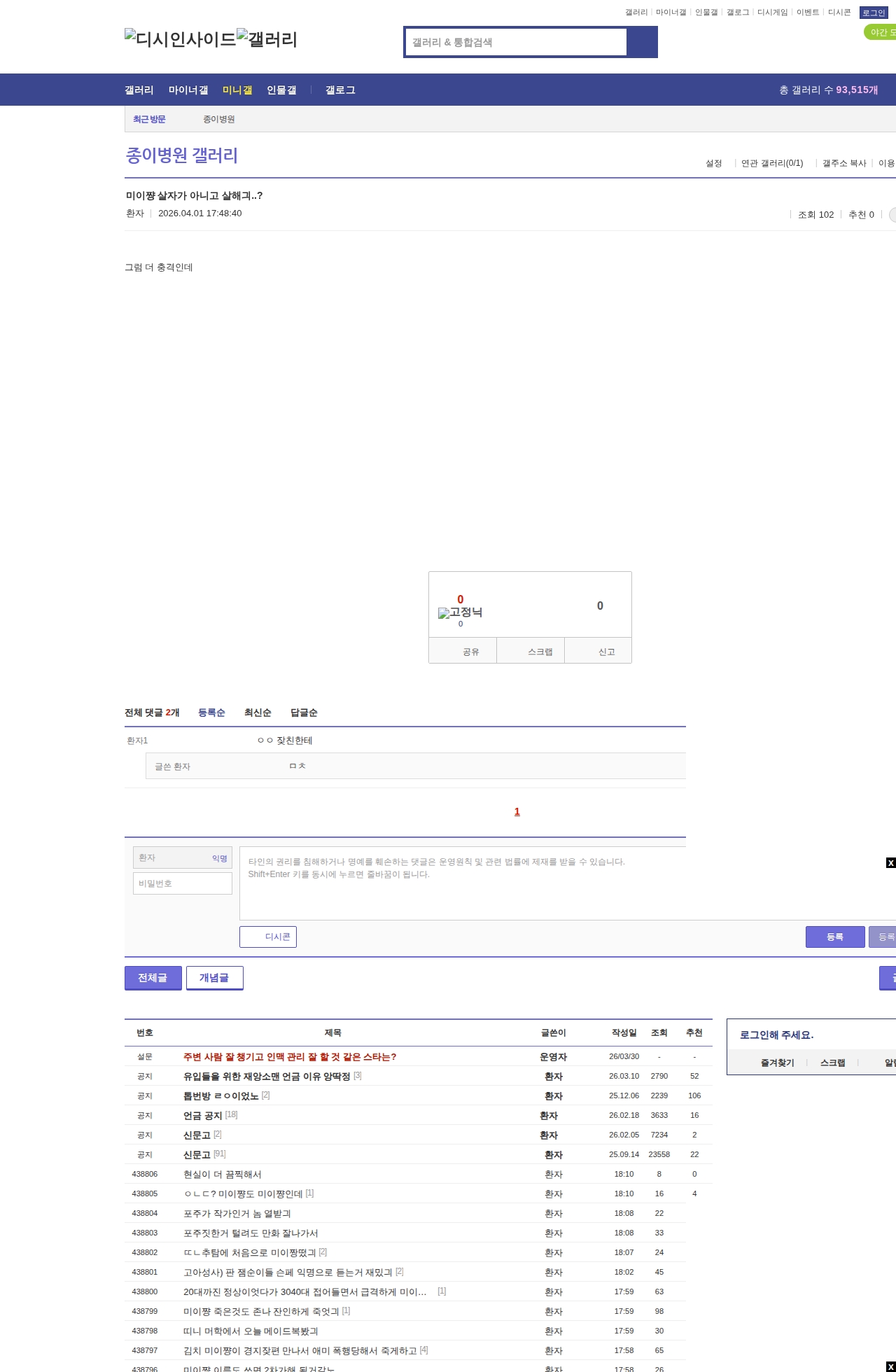This screenshot has height=1372, width=896.
Task: Open the 디시콘 picker under the comment box
Action: pyautogui.click(x=268, y=937)
